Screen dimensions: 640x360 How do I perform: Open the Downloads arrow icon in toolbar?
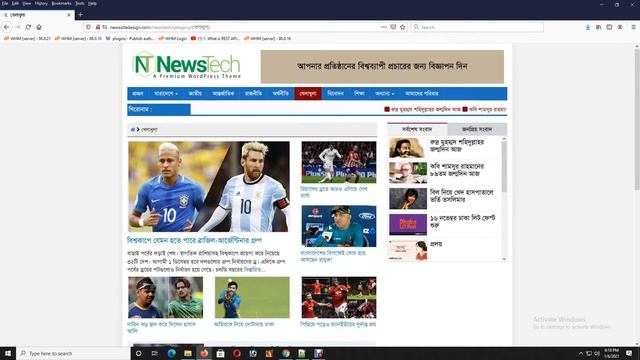[588, 27]
